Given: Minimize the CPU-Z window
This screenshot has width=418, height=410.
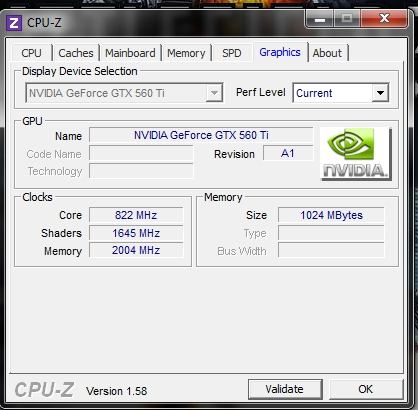Looking at the screenshot, I should click(320, 19).
